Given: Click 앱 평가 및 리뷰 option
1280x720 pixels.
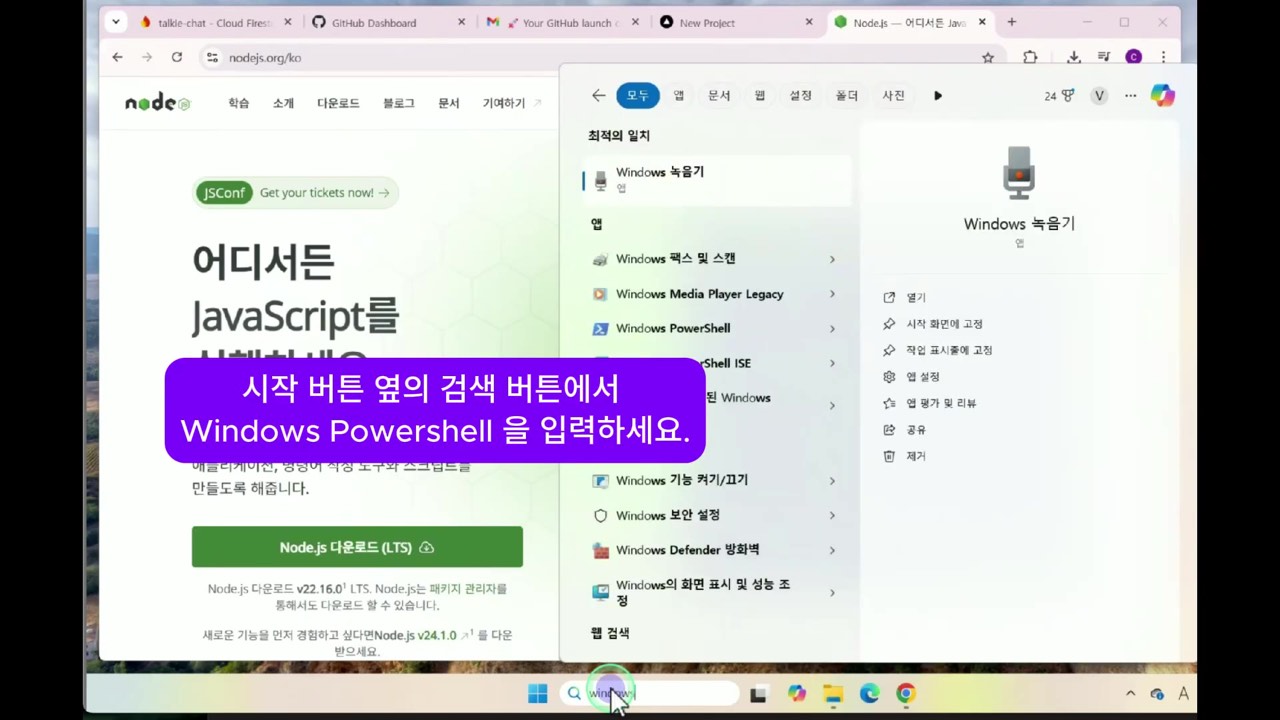Looking at the screenshot, I should (x=941, y=403).
